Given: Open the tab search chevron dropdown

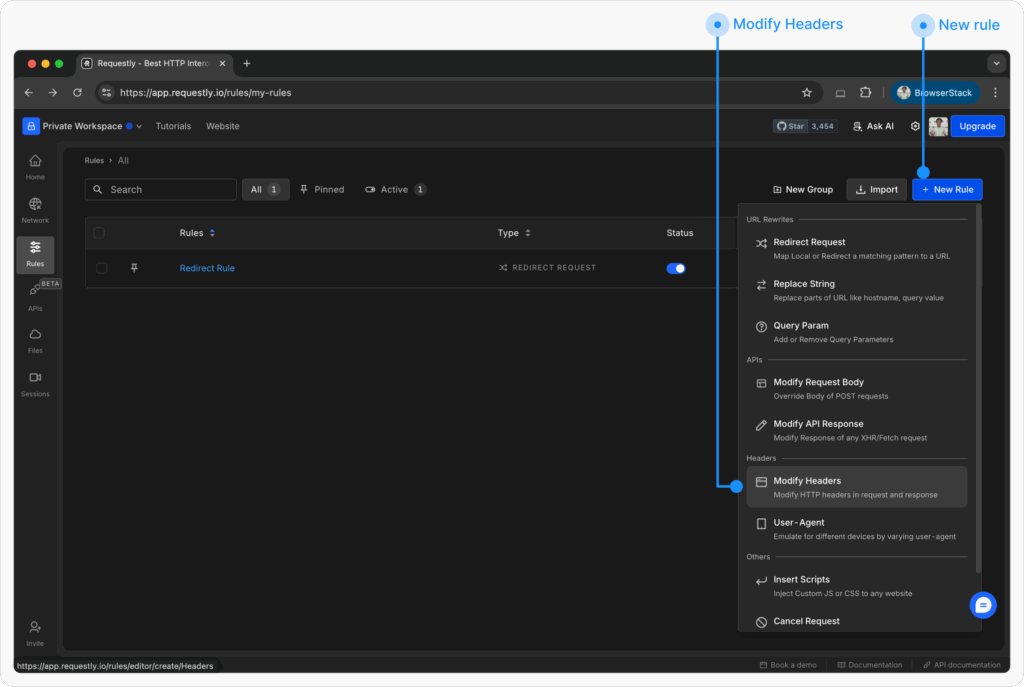Looking at the screenshot, I should [996, 63].
